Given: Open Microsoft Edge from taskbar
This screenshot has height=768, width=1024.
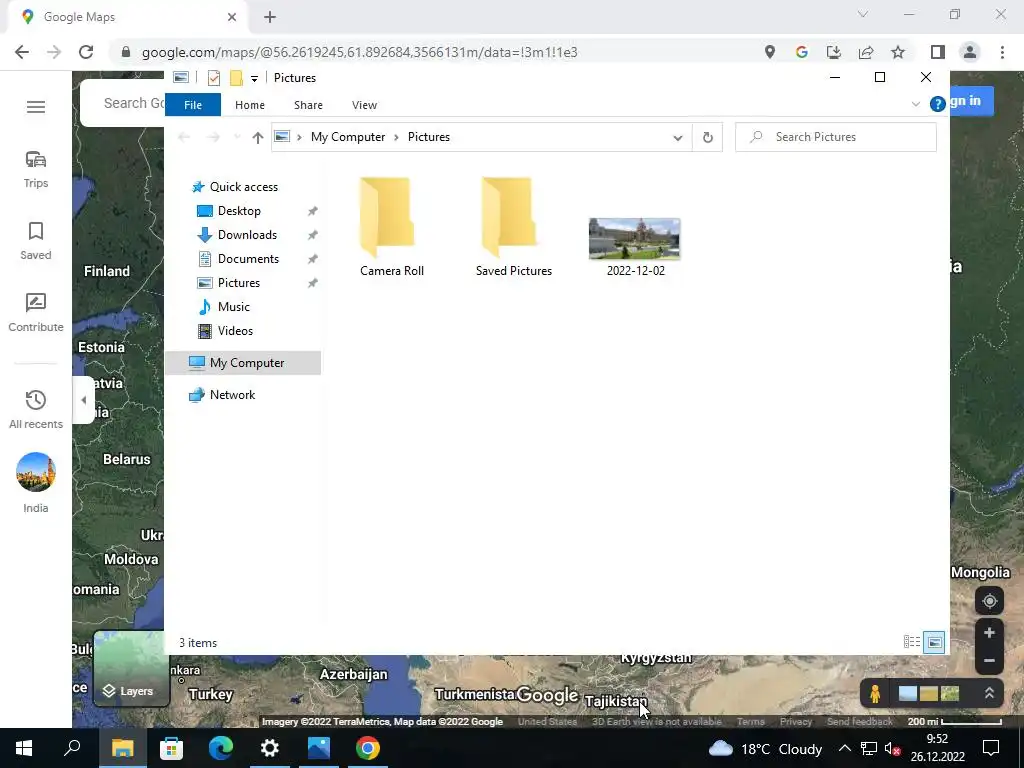Looking at the screenshot, I should [221, 748].
